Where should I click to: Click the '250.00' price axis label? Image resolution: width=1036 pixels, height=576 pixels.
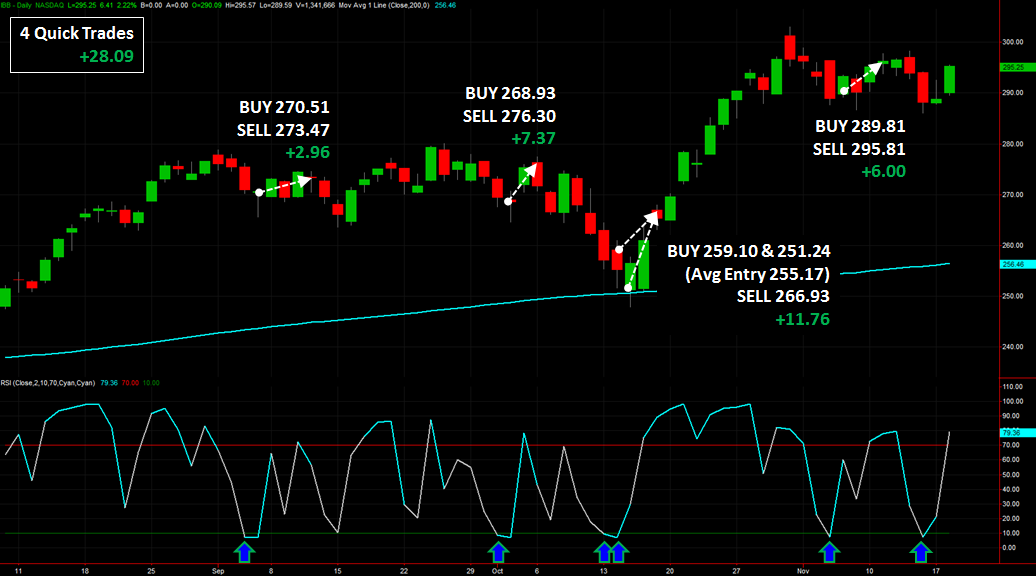pos(1013,296)
